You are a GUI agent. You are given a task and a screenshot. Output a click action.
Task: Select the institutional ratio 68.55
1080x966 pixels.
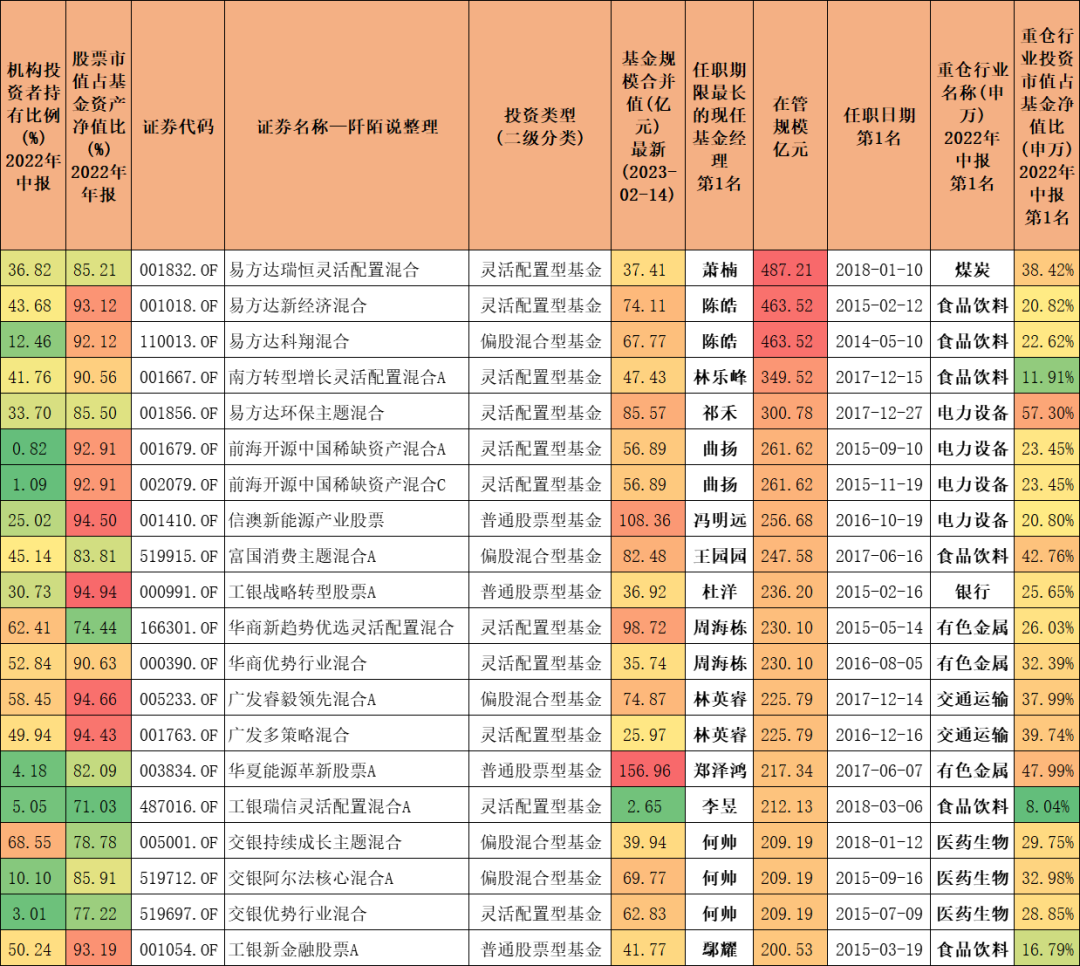[x=32, y=843]
